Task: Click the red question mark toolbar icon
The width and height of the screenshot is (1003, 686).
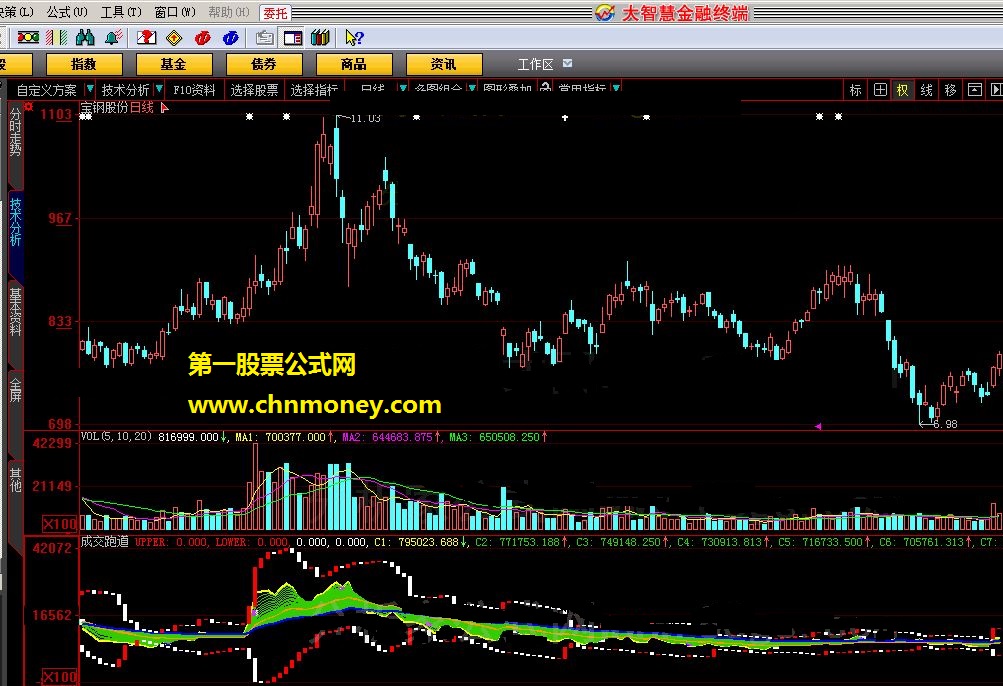Action: click(146, 38)
